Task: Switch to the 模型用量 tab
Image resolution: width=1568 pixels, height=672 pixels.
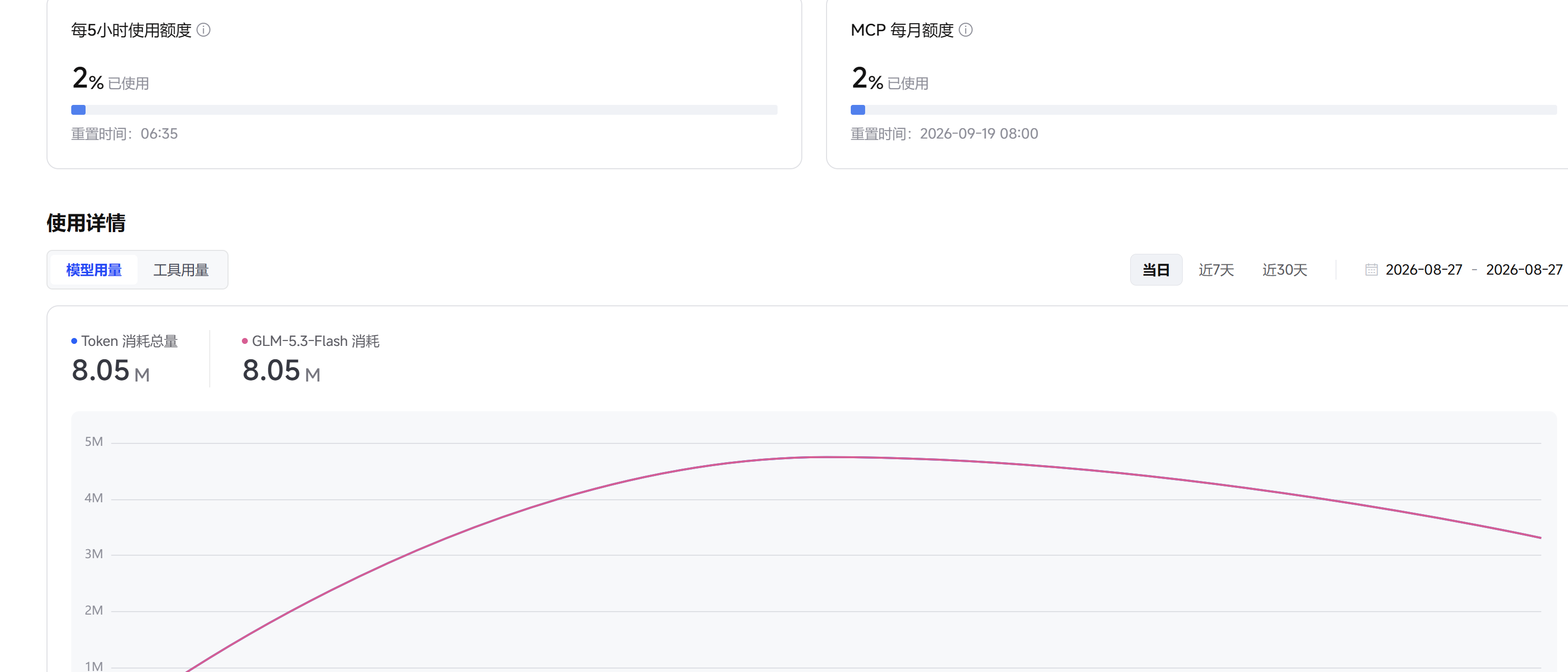Action: click(x=94, y=270)
